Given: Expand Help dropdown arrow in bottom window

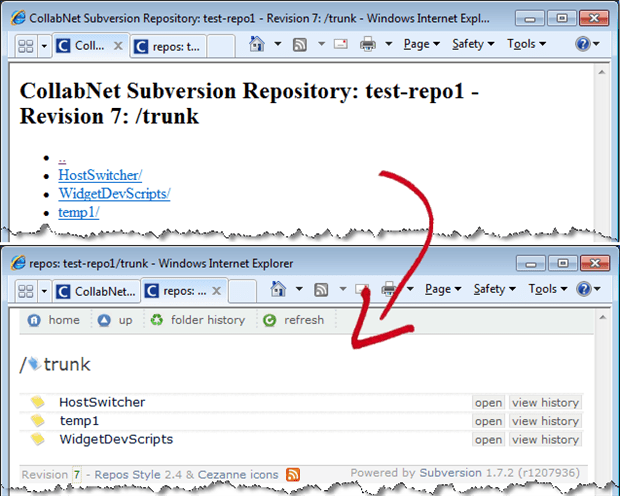Looking at the screenshot, I should click(x=596, y=289).
